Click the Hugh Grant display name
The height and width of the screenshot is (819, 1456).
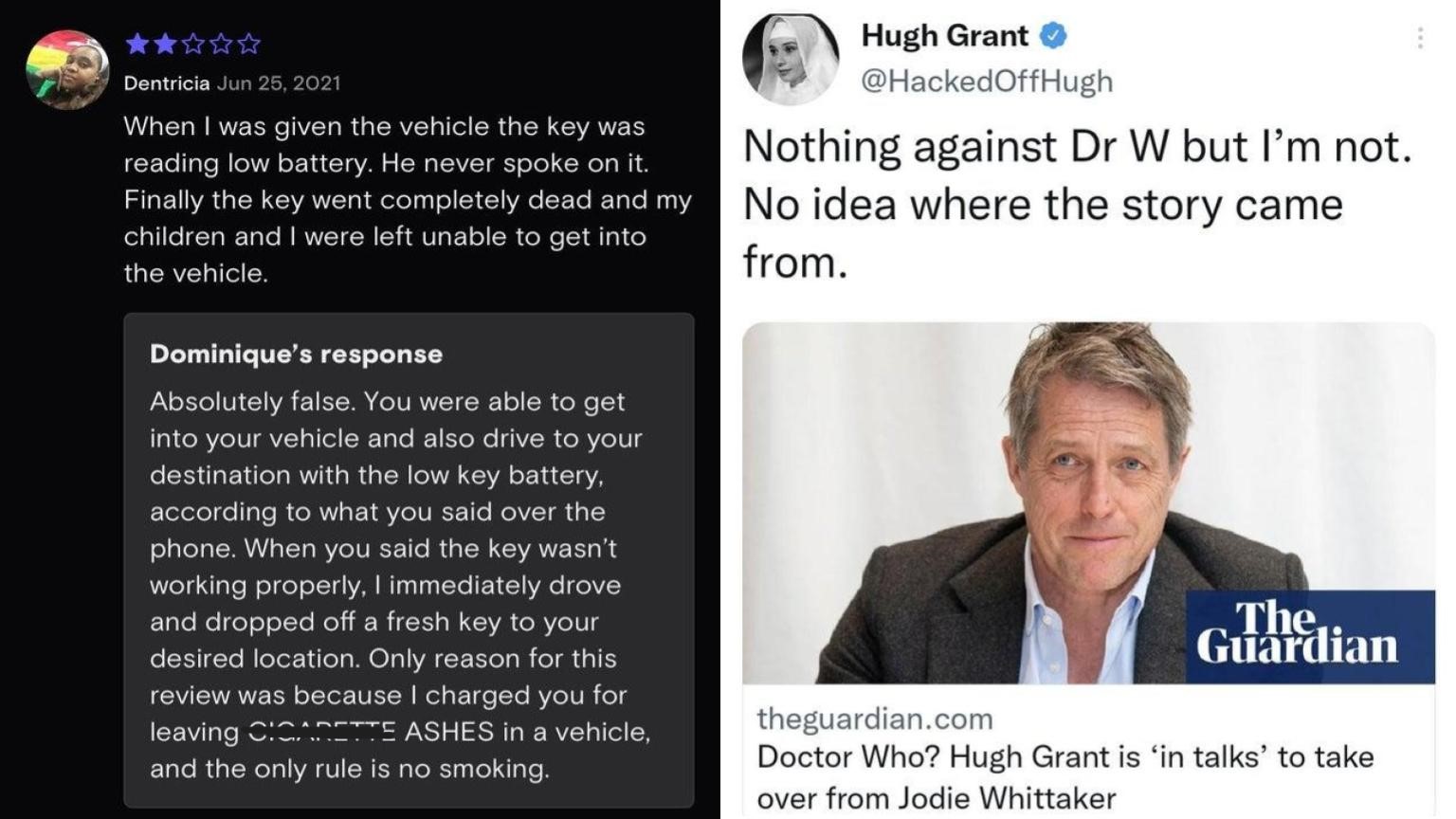pyautogui.click(x=944, y=35)
